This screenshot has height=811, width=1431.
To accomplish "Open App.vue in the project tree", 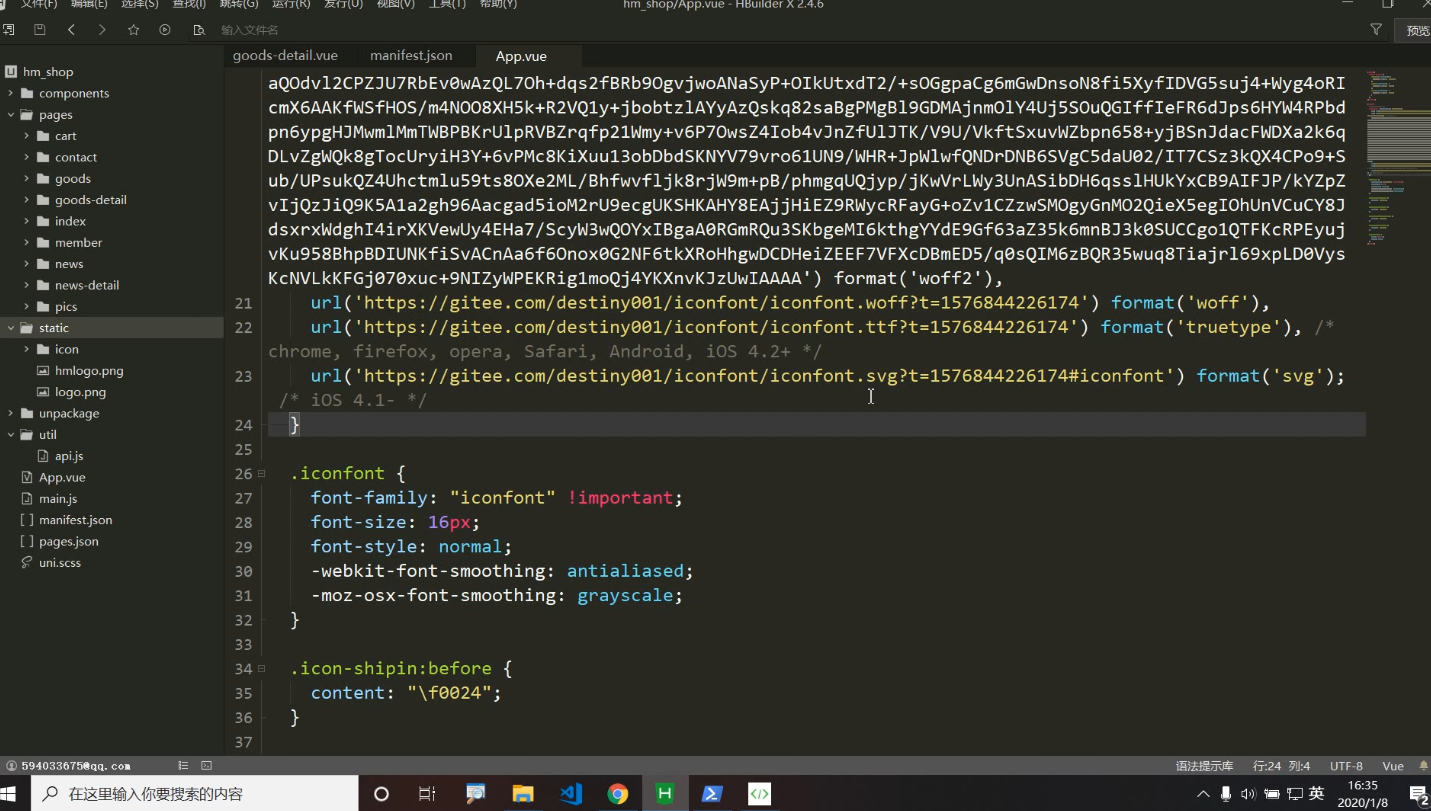I will click(62, 478).
